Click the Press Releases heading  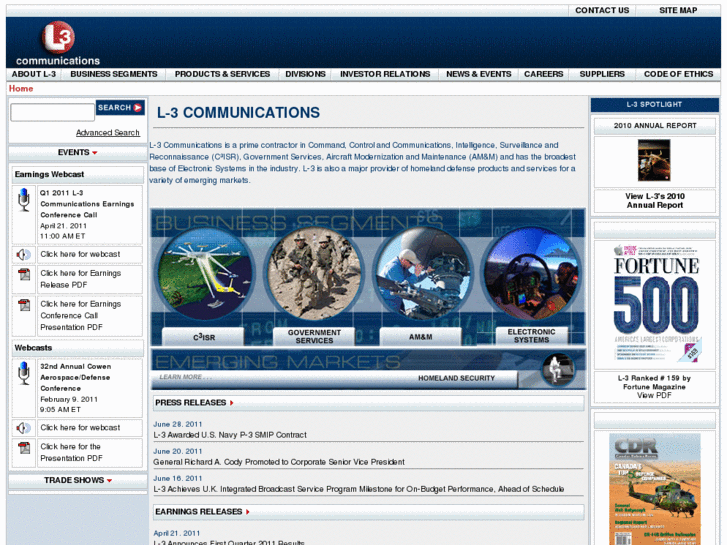(191, 403)
